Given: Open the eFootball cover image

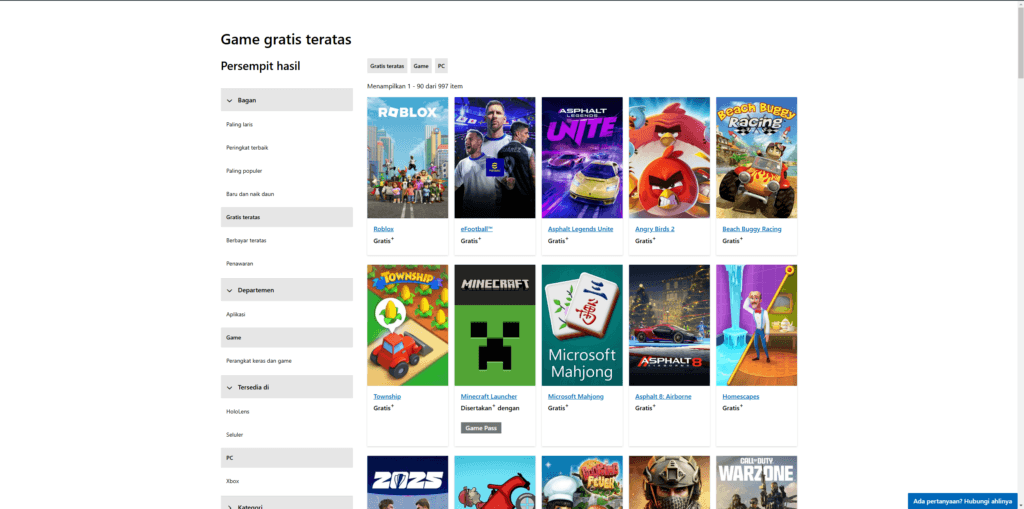Looking at the screenshot, I should click(x=495, y=157).
